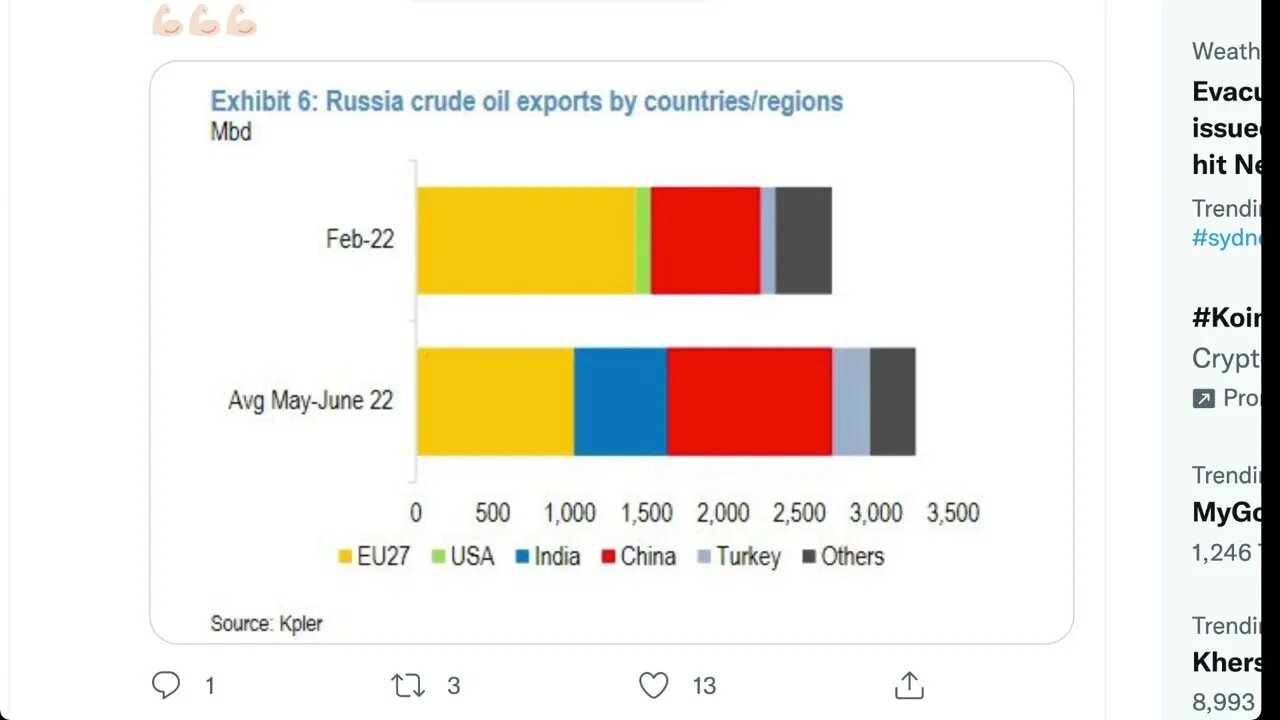The image size is (1280, 720).
Task: Open the Russia crude oil exports chart image
Action: (611, 352)
